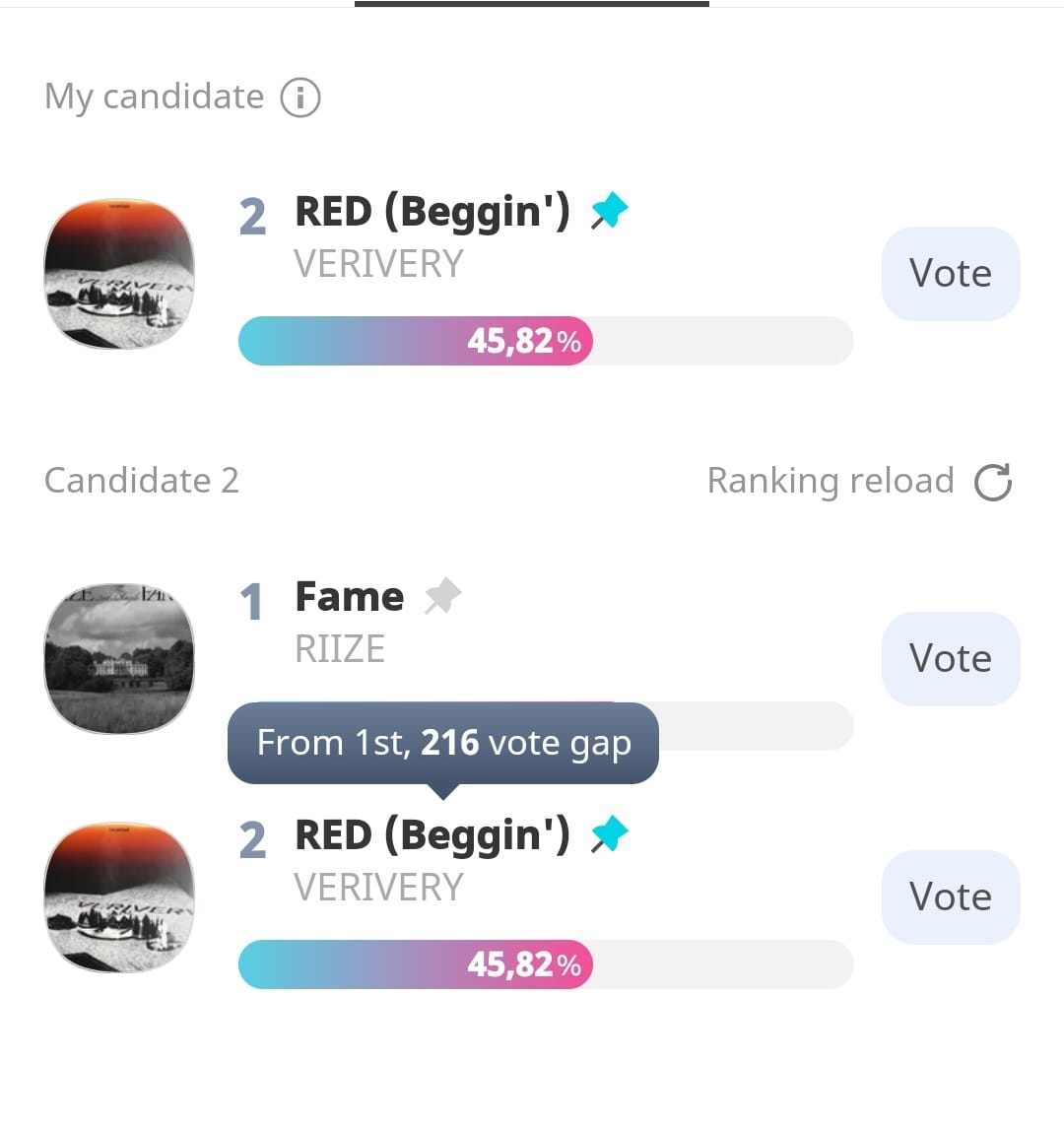Viewport: 1064px width, 1129px height.
Task: Select the Fame song title
Action: [350, 597]
